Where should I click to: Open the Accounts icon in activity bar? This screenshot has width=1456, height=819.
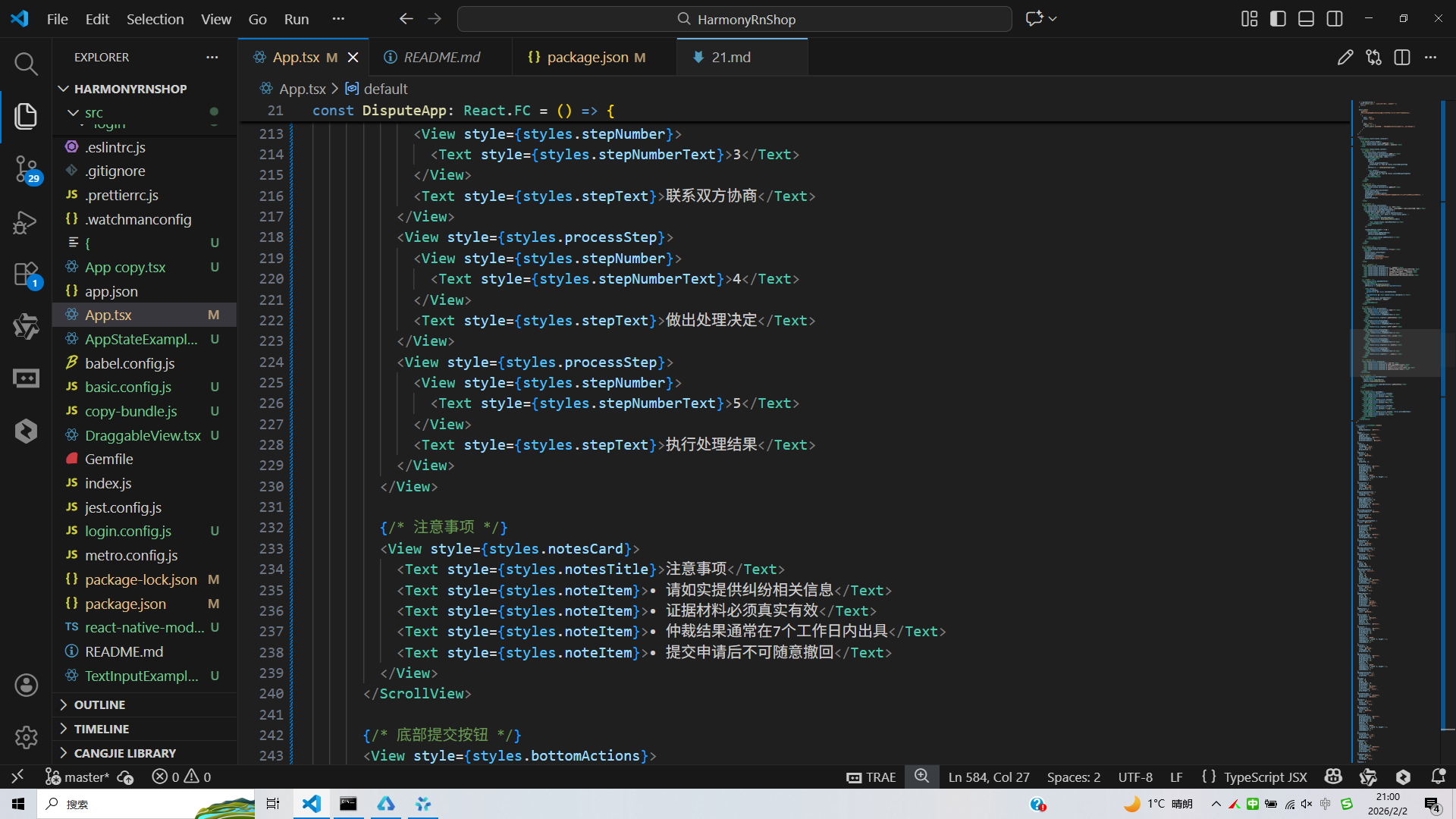26,686
